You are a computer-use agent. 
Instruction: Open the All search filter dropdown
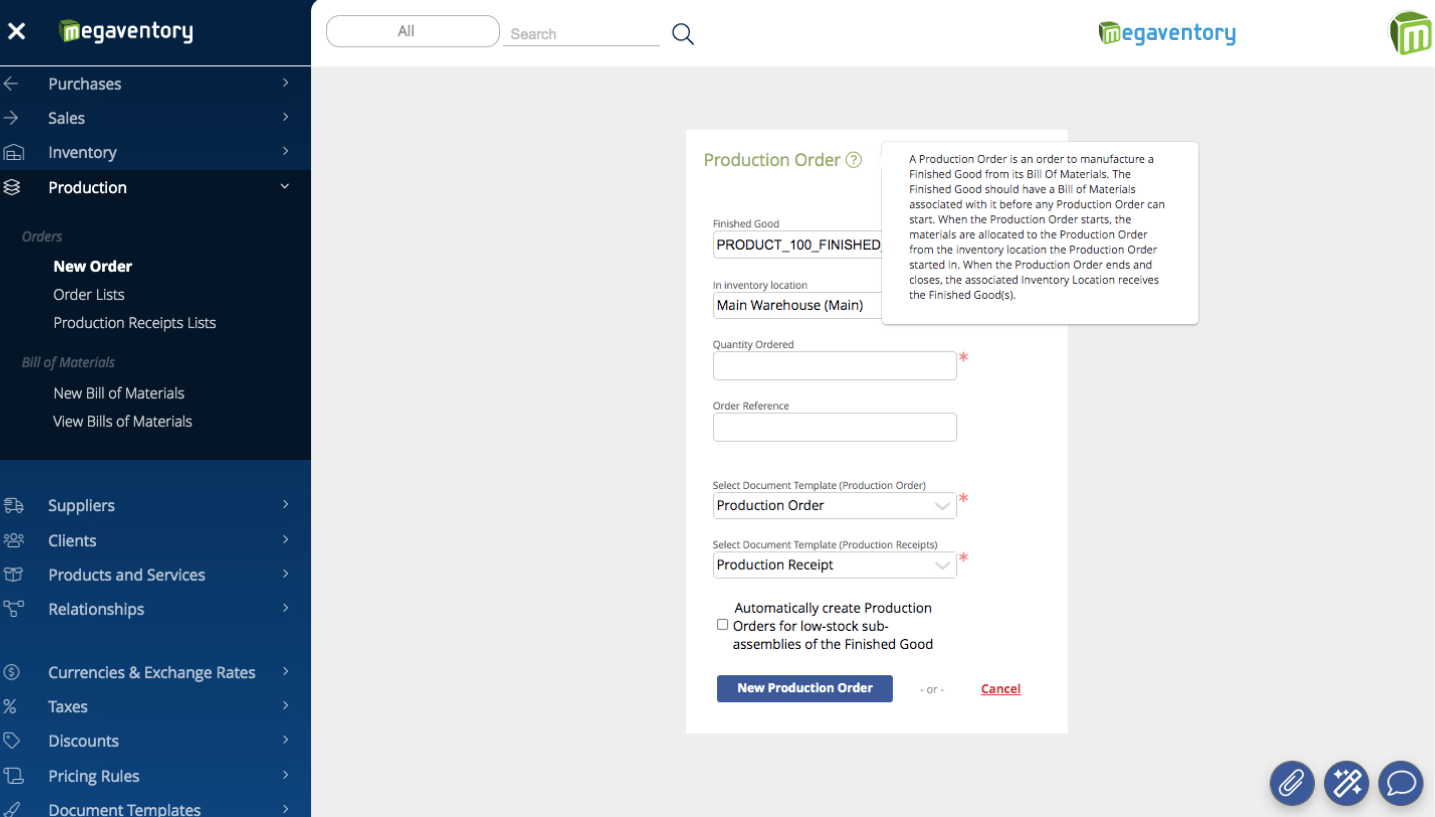(x=413, y=31)
